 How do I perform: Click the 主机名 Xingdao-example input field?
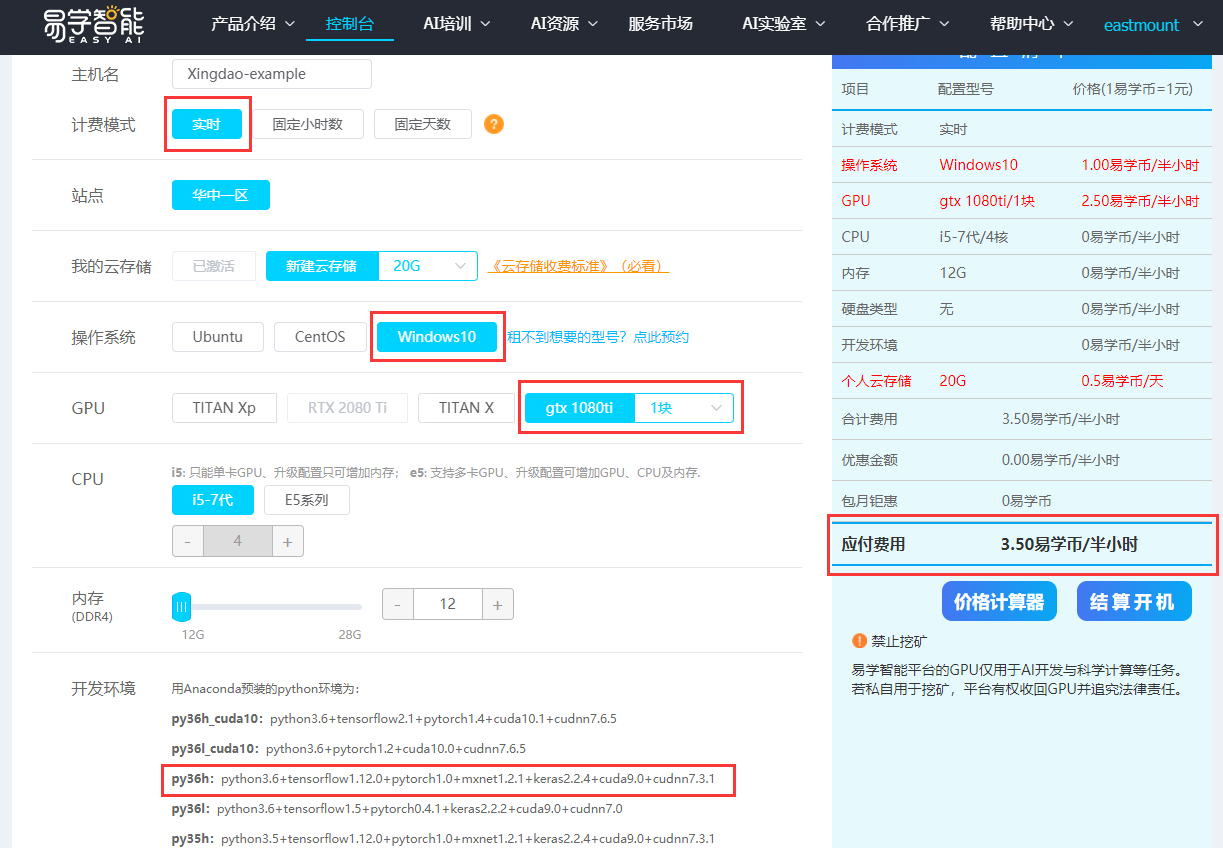point(272,74)
